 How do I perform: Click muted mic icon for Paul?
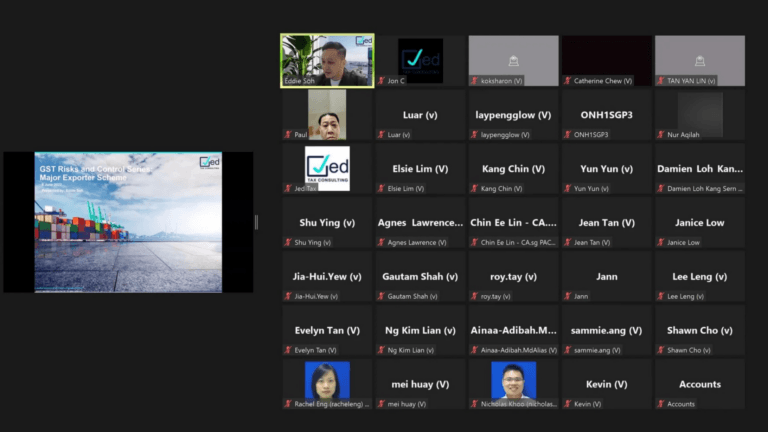288,134
